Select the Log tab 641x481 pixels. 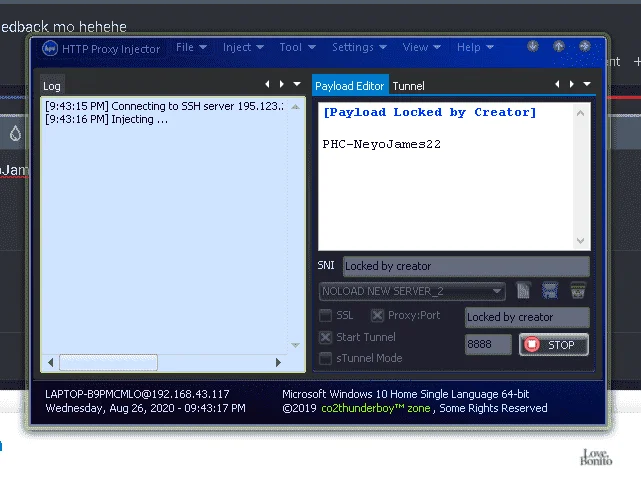click(52, 86)
